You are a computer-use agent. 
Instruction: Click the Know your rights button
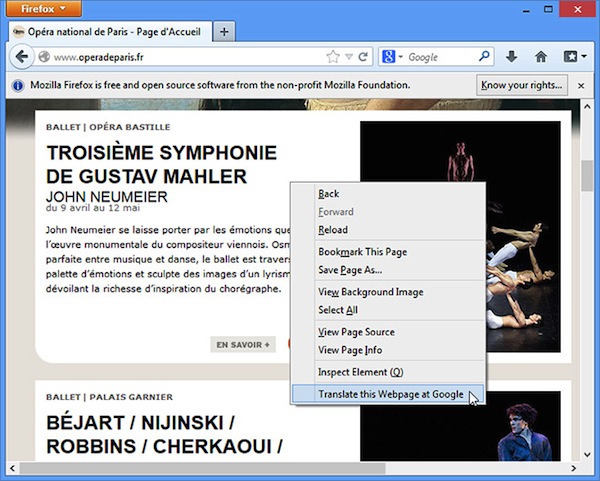[522, 85]
